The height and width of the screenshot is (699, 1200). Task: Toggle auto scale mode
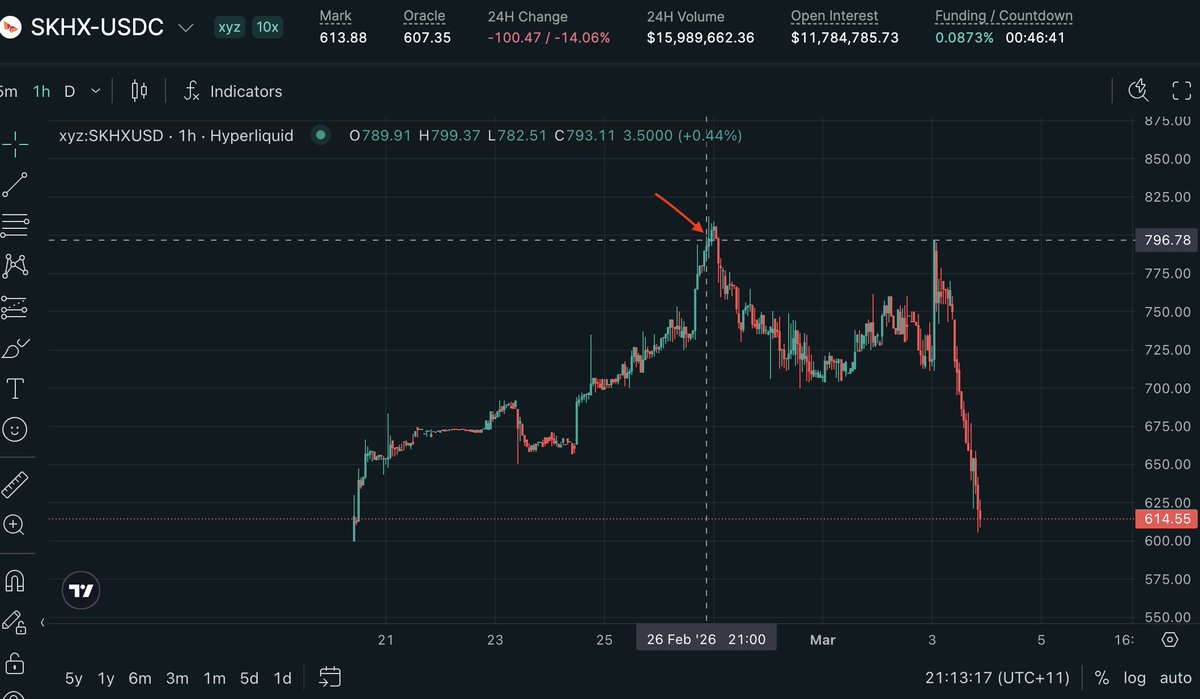click(x=1174, y=678)
